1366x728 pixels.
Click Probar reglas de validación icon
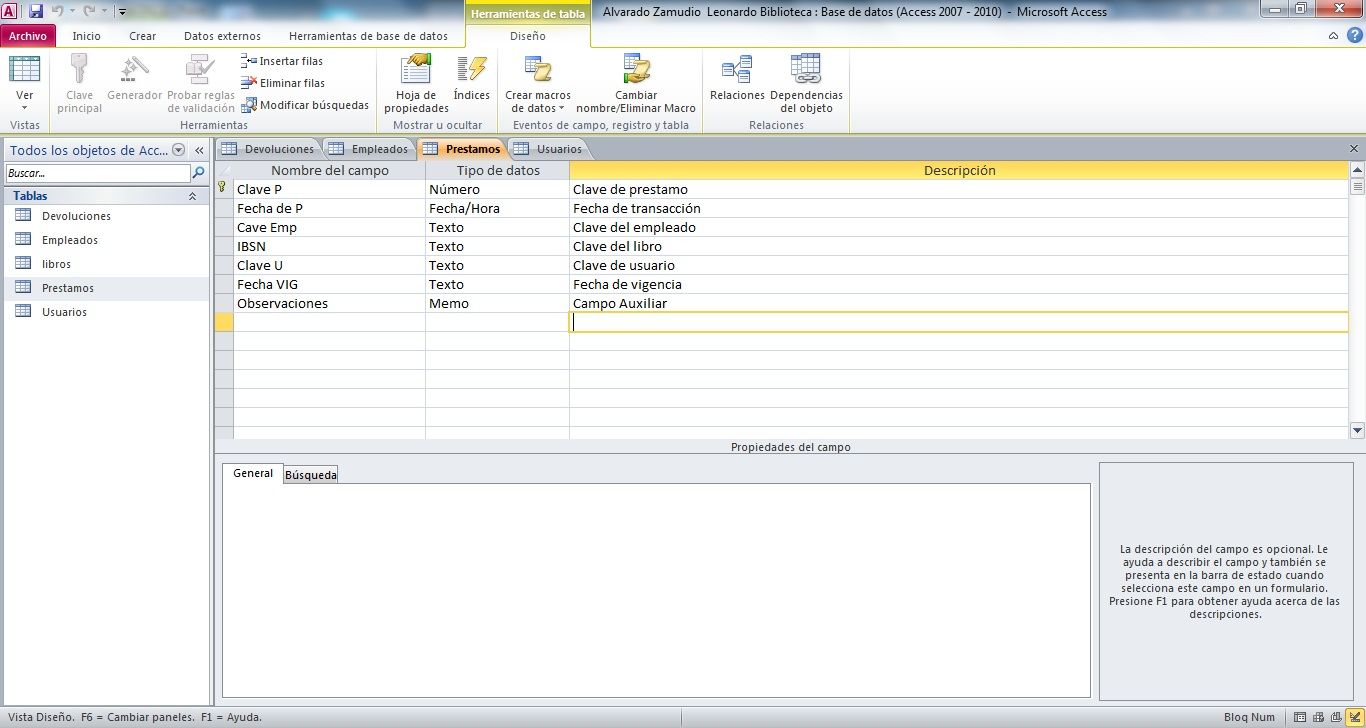(x=201, y=70)
